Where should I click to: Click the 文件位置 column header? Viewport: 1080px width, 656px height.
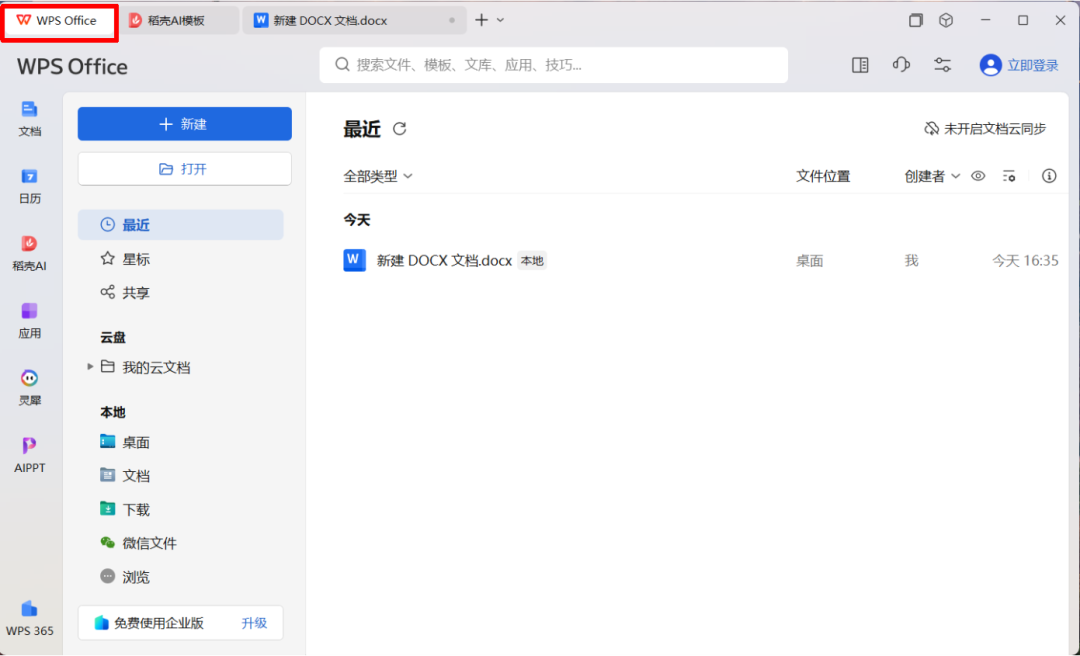click(x=823, y=176)
